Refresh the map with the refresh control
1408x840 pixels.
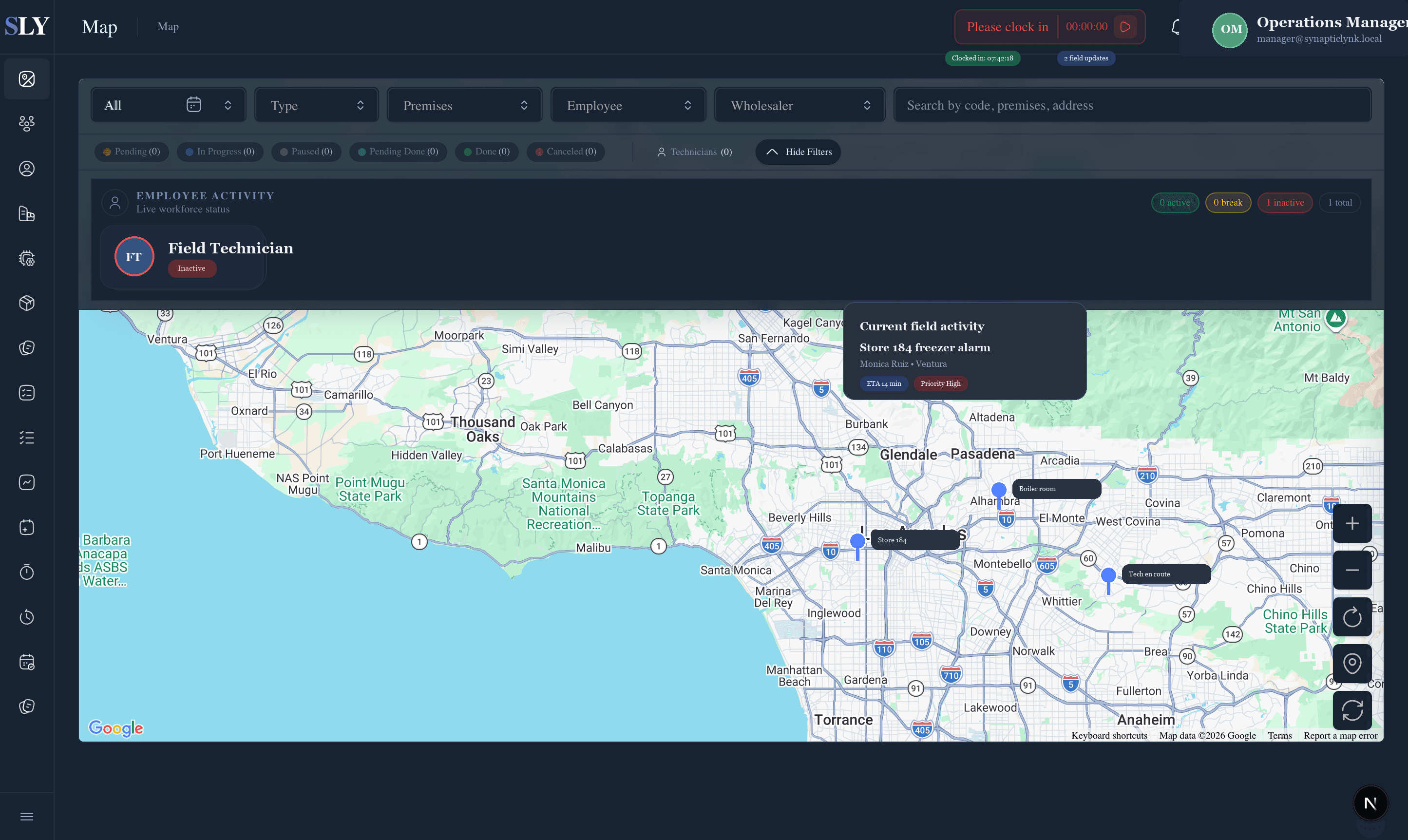pyautogui.click(x=1352, y=710)
